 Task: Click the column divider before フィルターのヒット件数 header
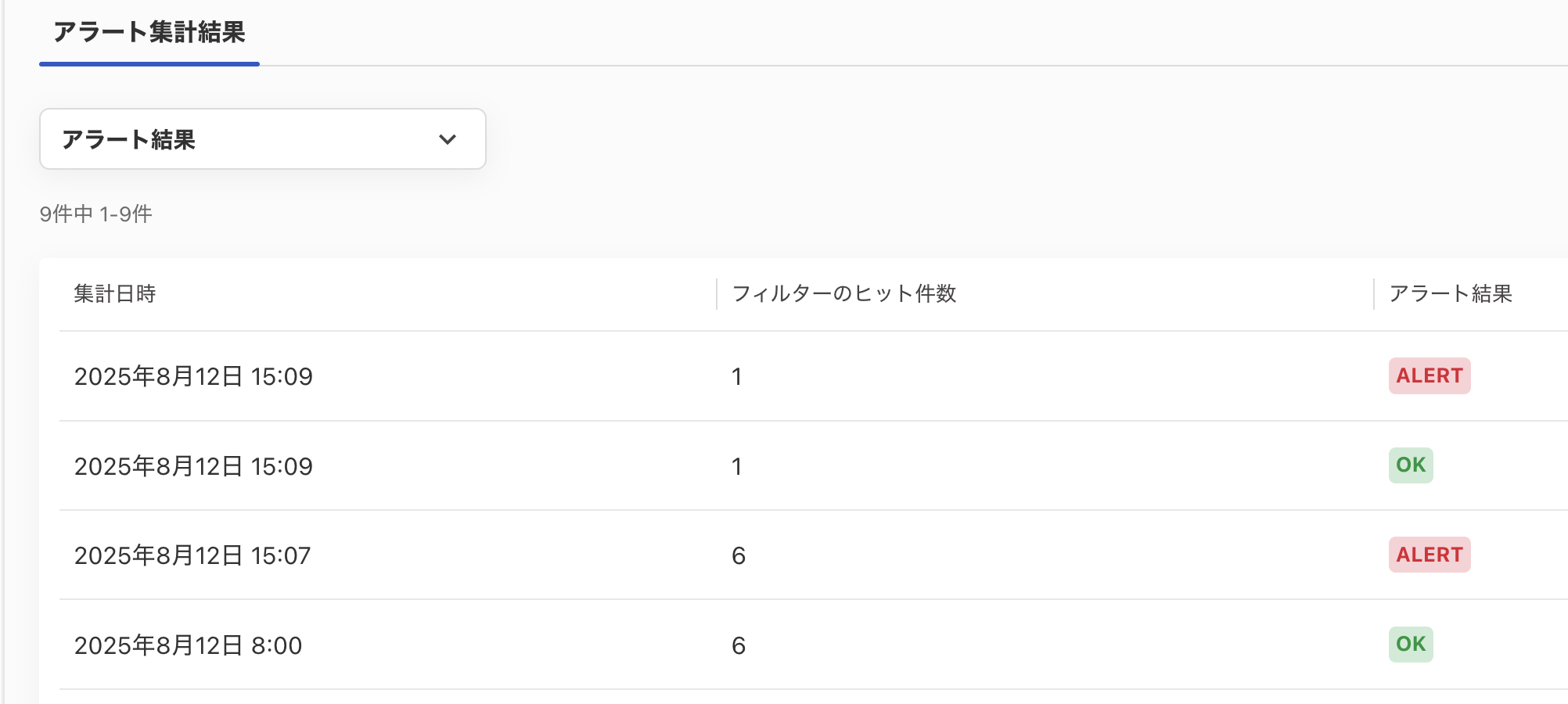(717, 293)
